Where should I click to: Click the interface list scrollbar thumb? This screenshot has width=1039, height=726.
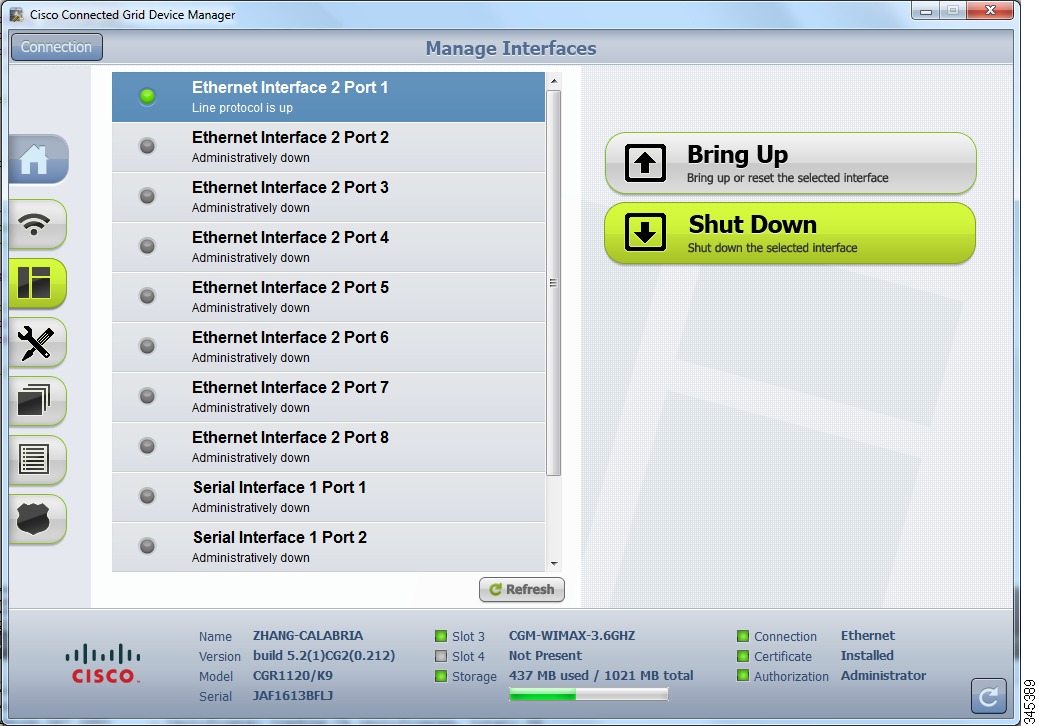554,283
